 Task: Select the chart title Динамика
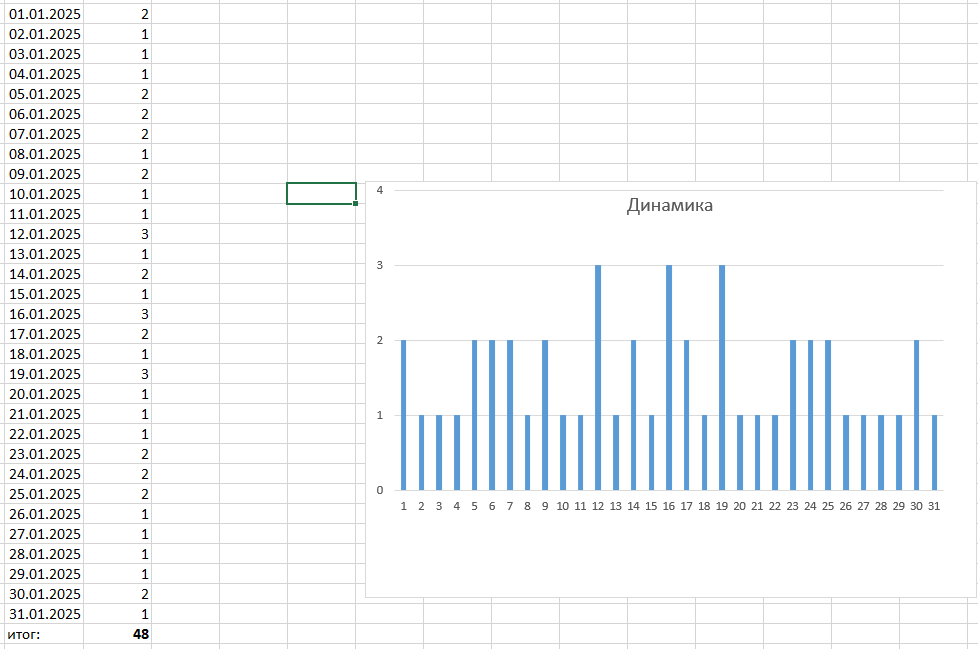click(670, 205)
